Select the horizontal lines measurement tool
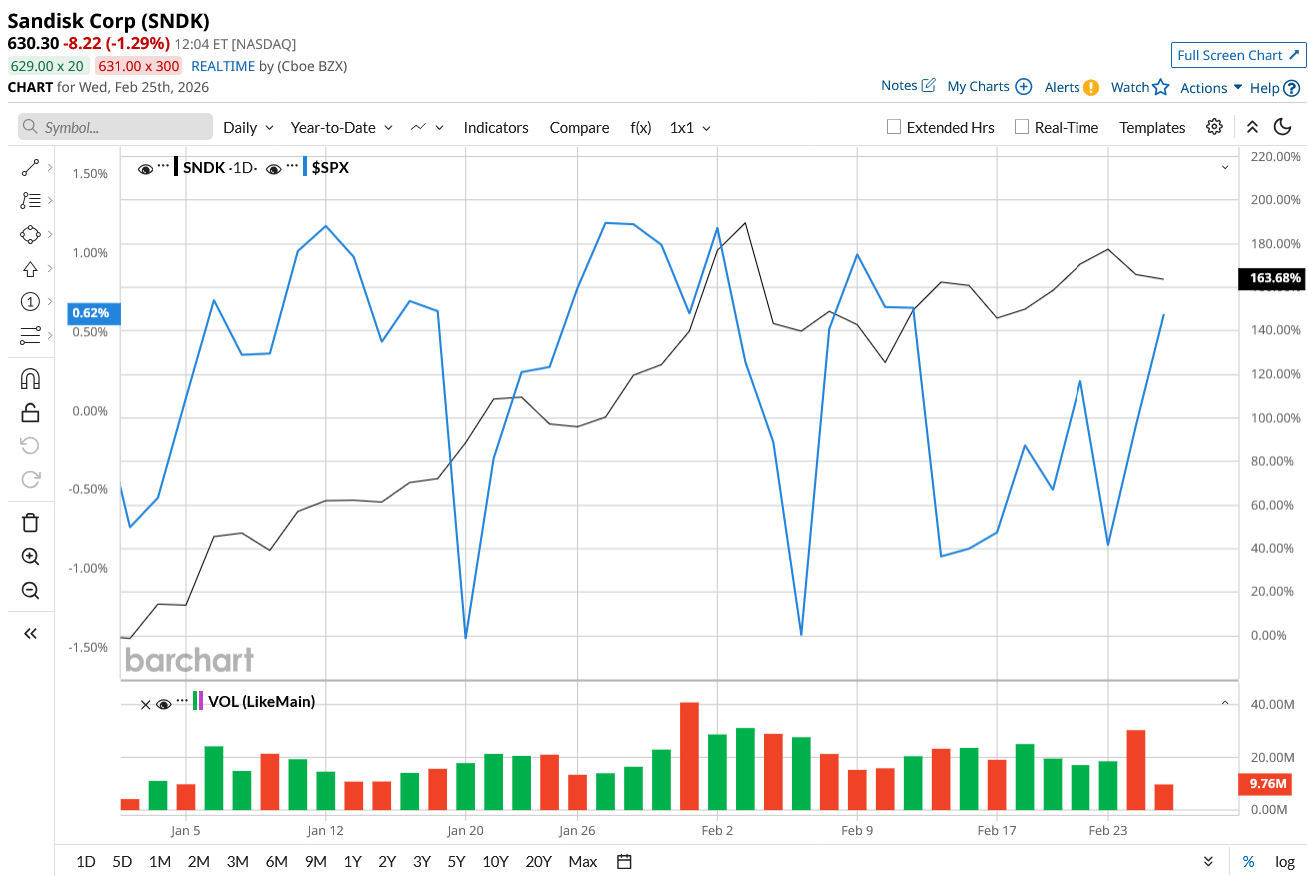This screenshot has height=876, width=1308. (x=30, y=335)
